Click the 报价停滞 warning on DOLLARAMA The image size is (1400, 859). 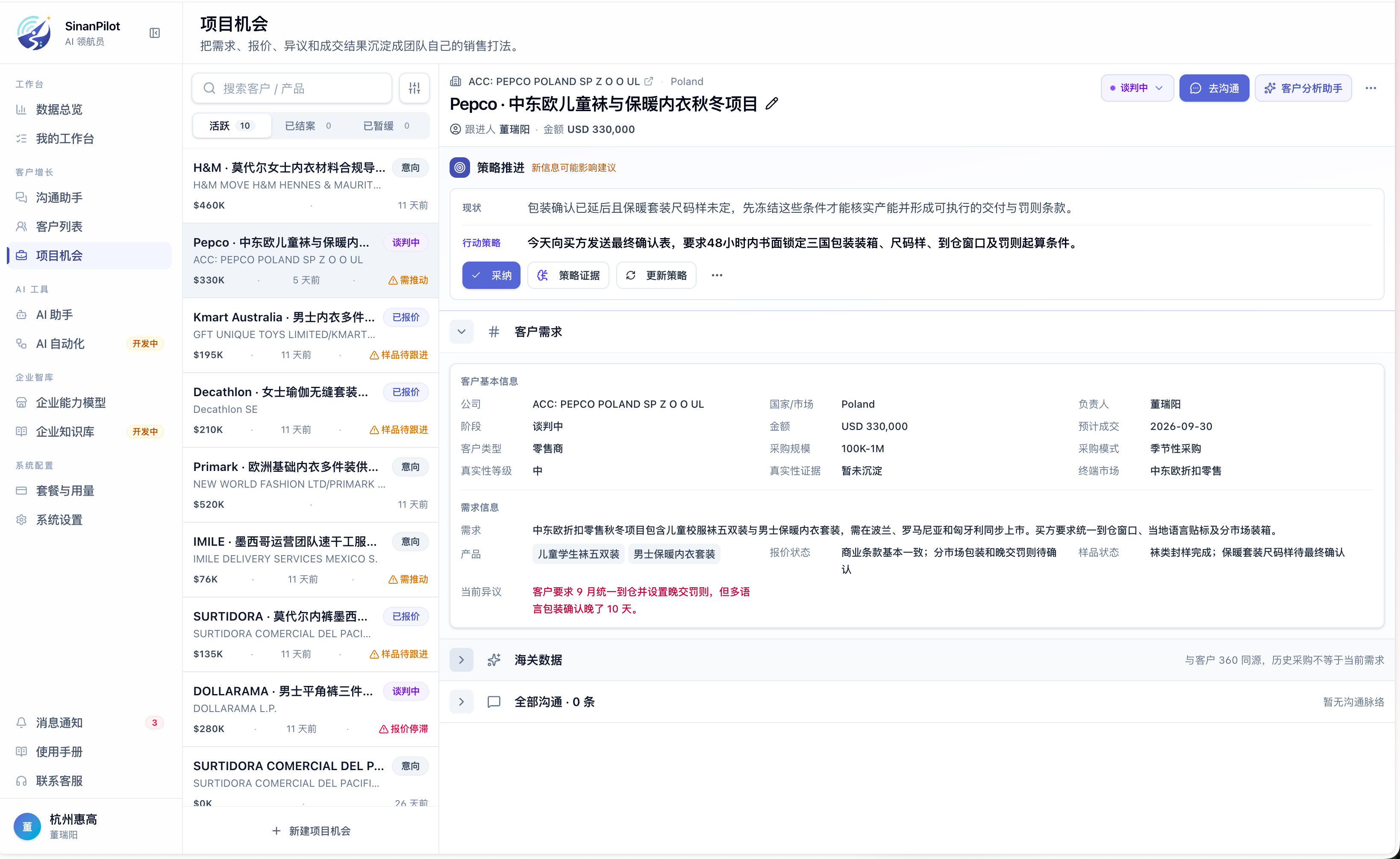pyautogui.click(x=403, y=728)
